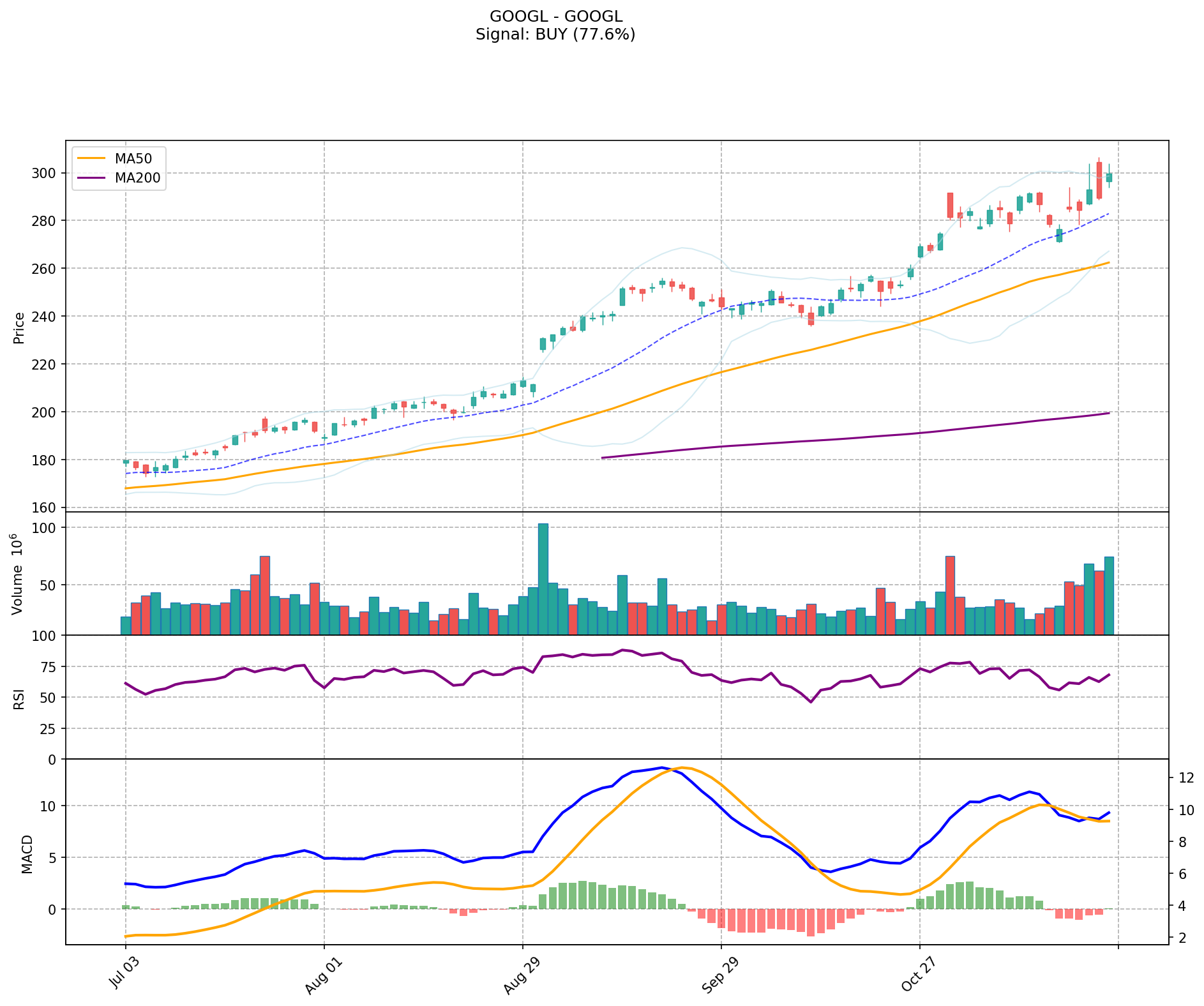Select the MA50 legend label
The height and width of the screenshot is (1006, 1204).
pyautogui.click(x=132, y=158)
